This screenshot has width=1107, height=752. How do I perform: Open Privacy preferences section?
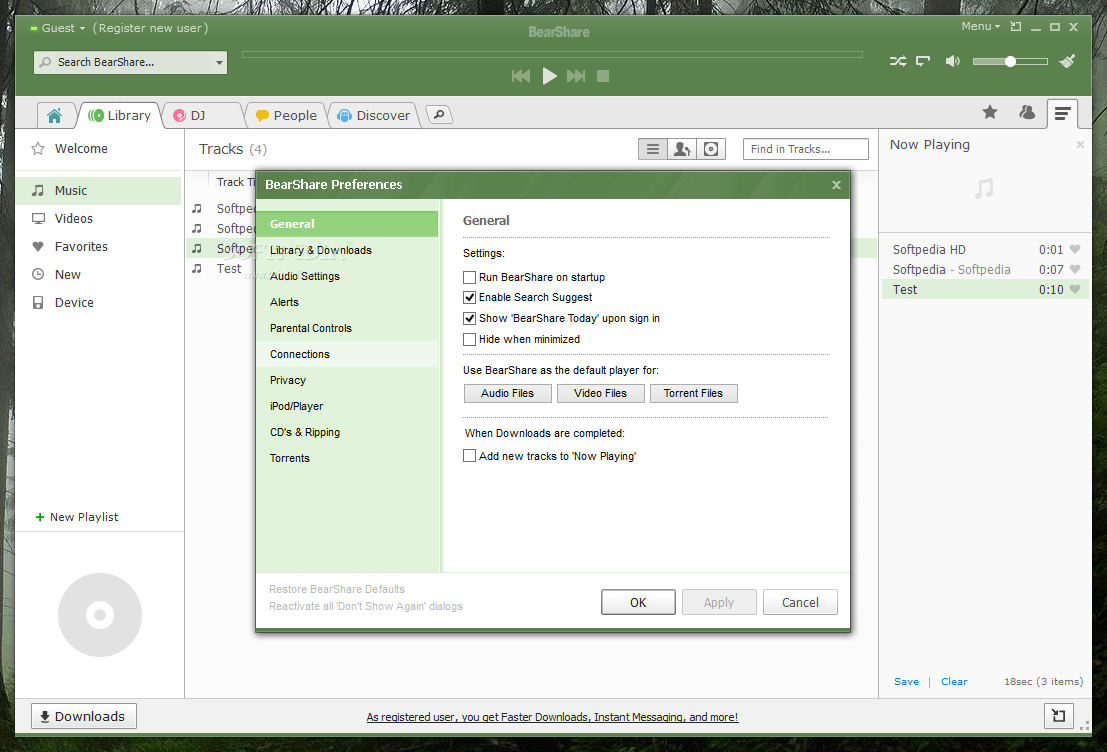click(348, 380)
